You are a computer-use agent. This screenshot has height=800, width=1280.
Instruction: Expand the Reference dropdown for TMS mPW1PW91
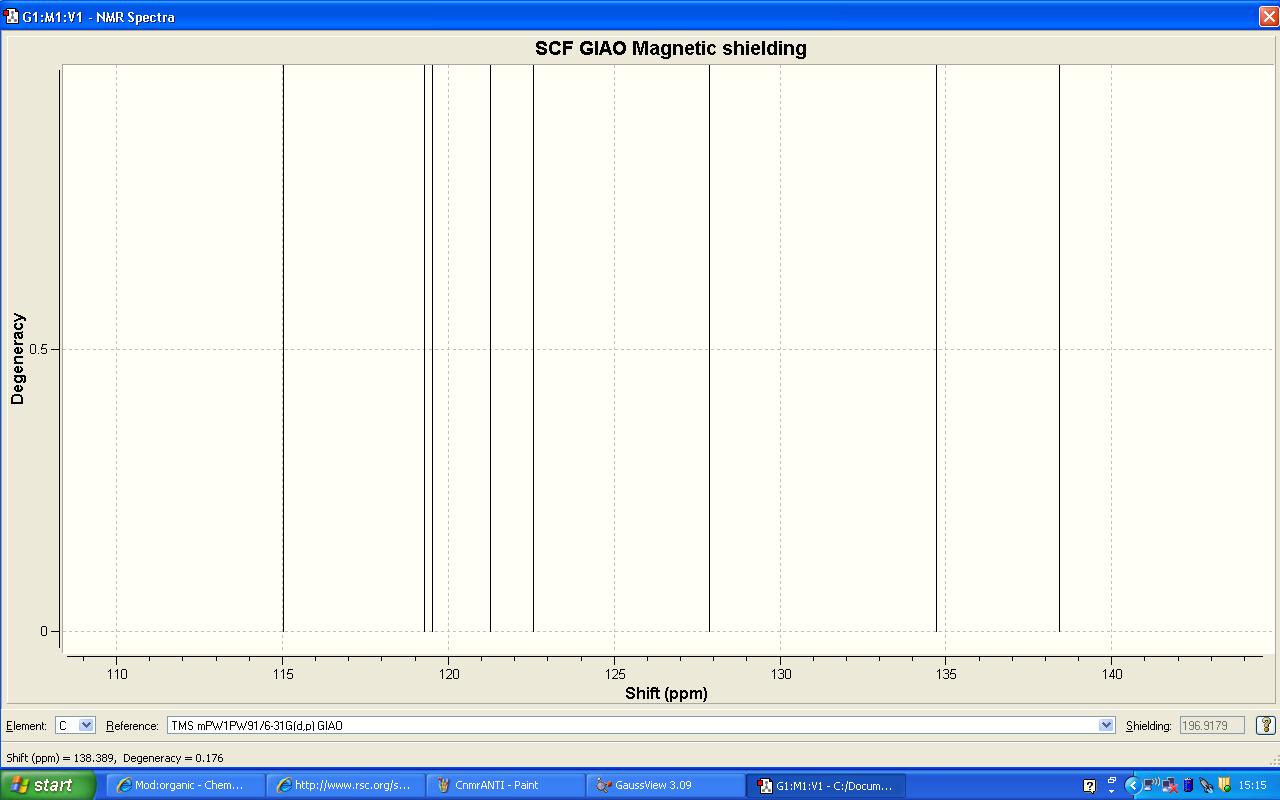coord(1106,725)
